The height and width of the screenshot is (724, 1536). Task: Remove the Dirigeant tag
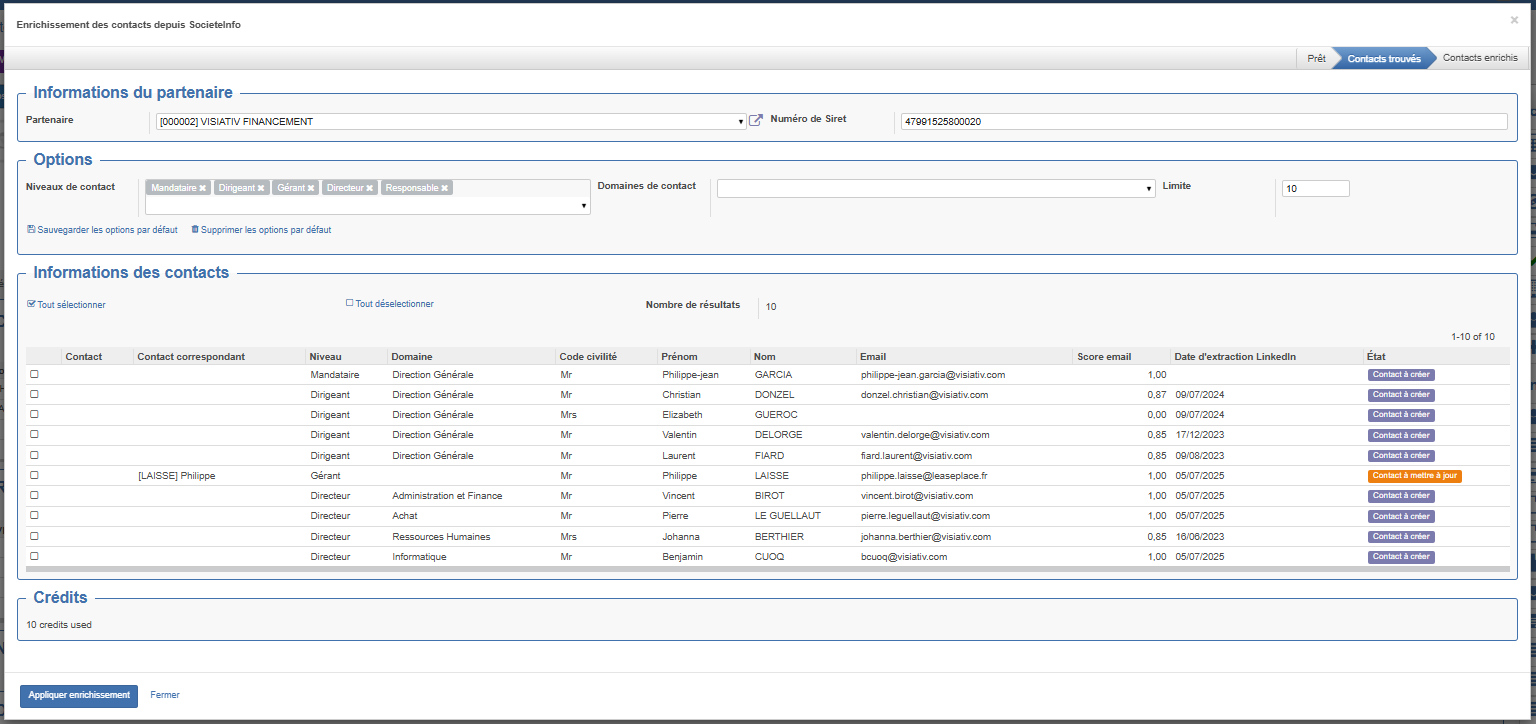pyautogui.click(x=261, y=188)
